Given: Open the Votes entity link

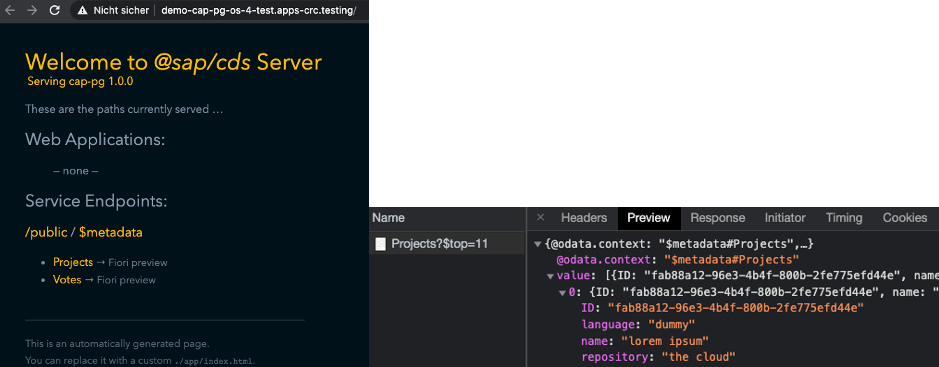Looking at the screenshot, I should click(67, 280).
